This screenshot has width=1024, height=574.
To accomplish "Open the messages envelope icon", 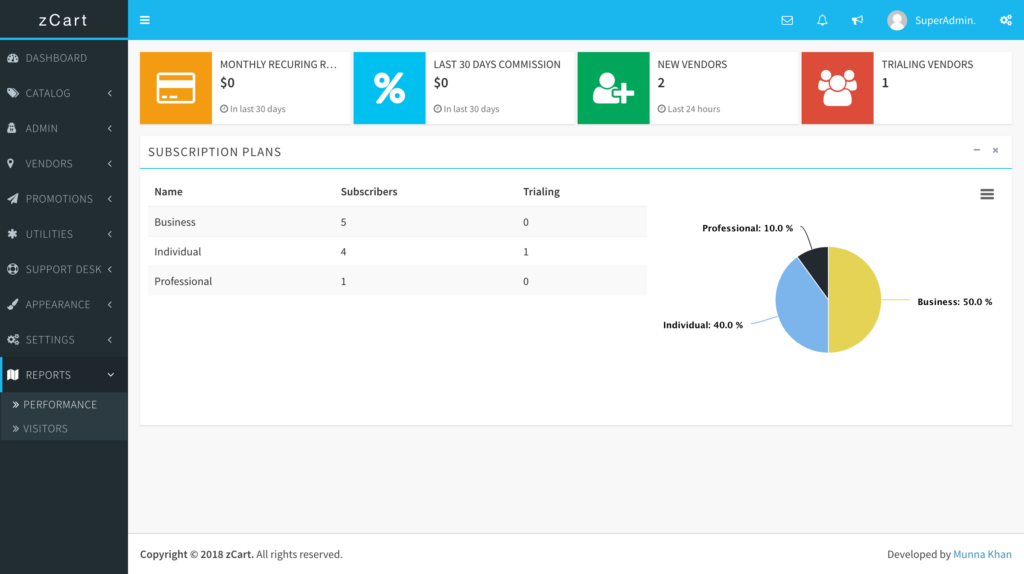I will (x=787, y=20).
